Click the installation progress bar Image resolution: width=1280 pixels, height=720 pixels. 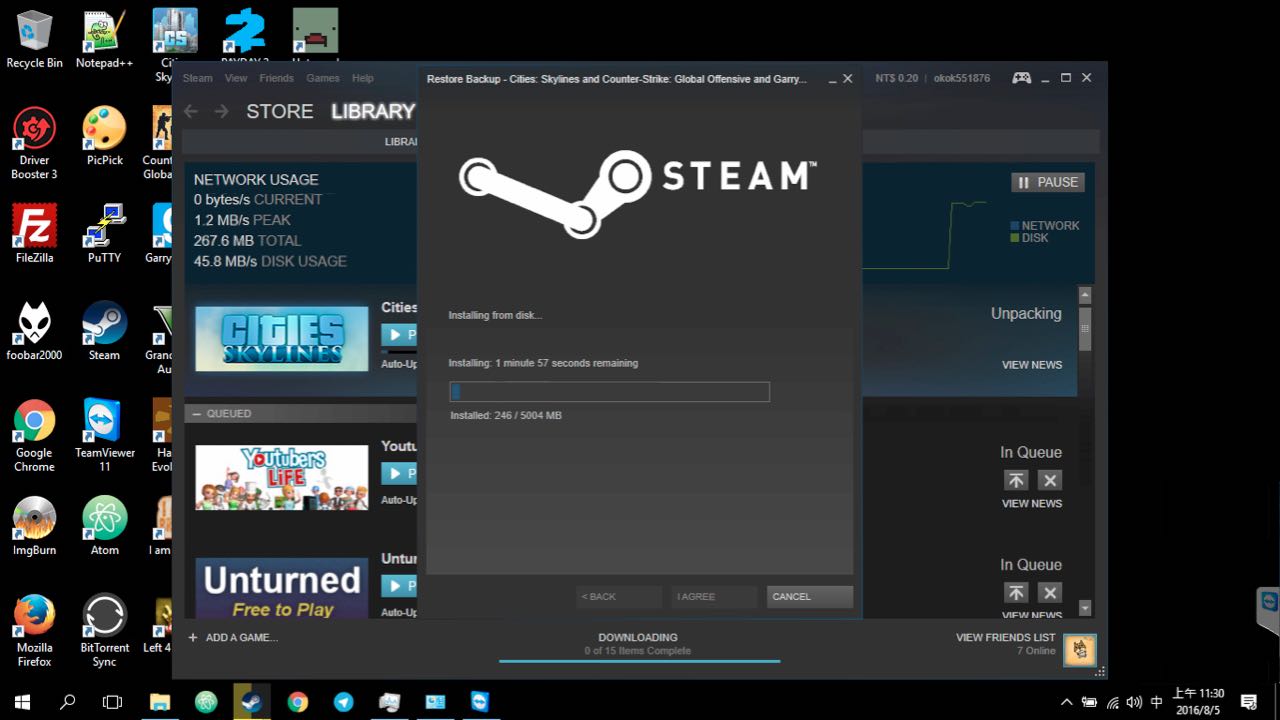[x=610, y=392]
